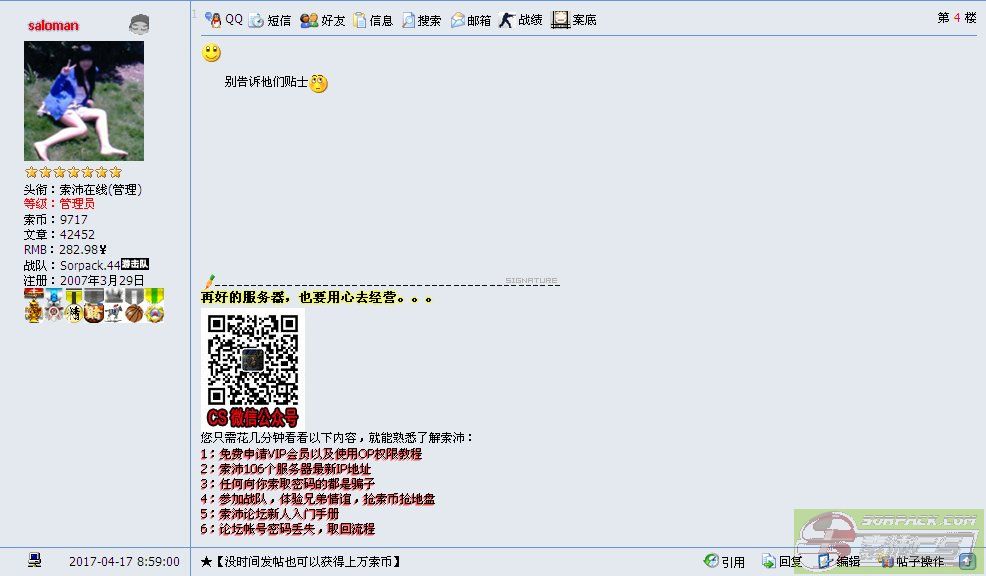Send a short message via 短信
The width and height of the screenshot is (986, 576).
[270, 20]
